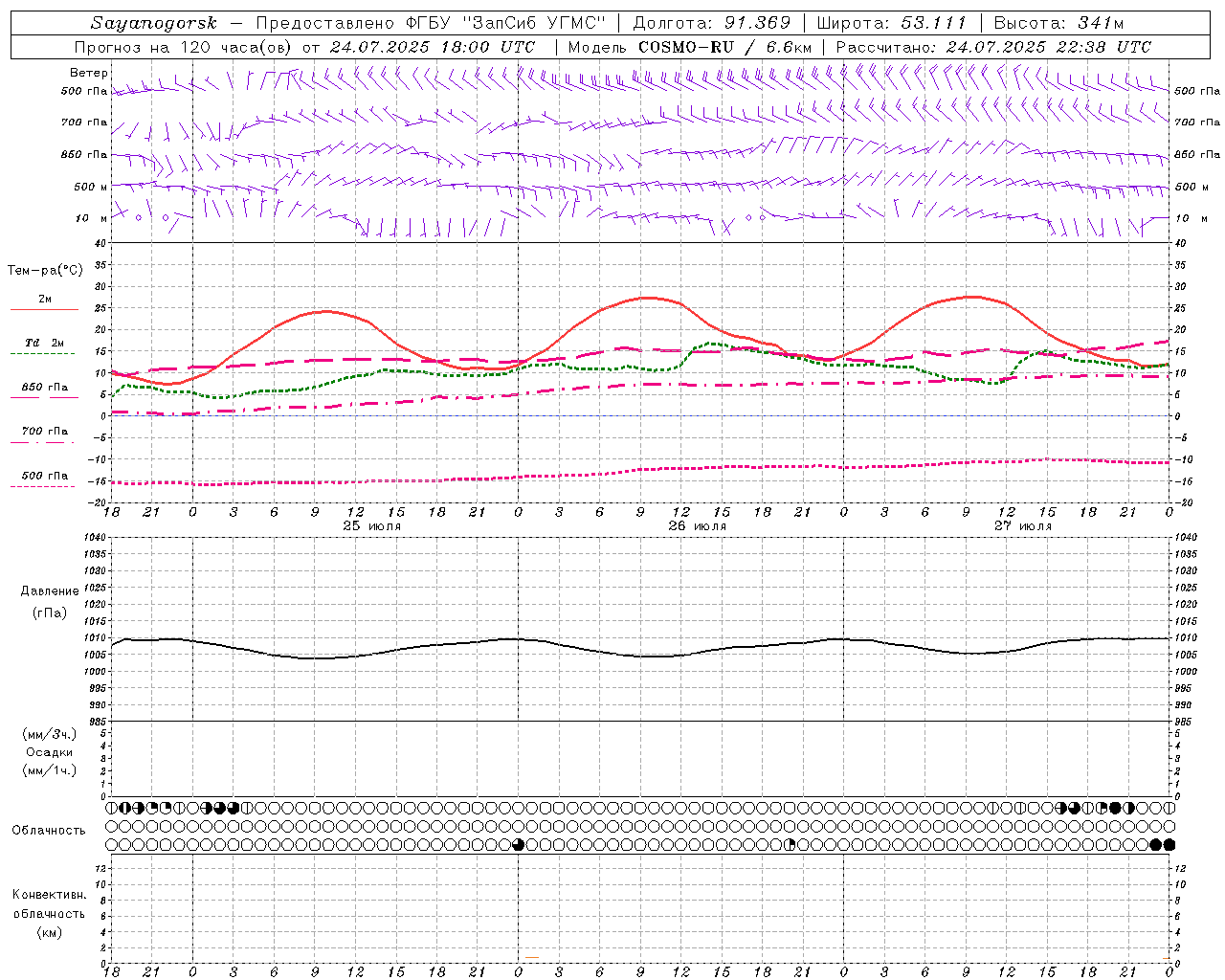
Task: Click the Td 2м dew point legend label
Action: [44, 343]
